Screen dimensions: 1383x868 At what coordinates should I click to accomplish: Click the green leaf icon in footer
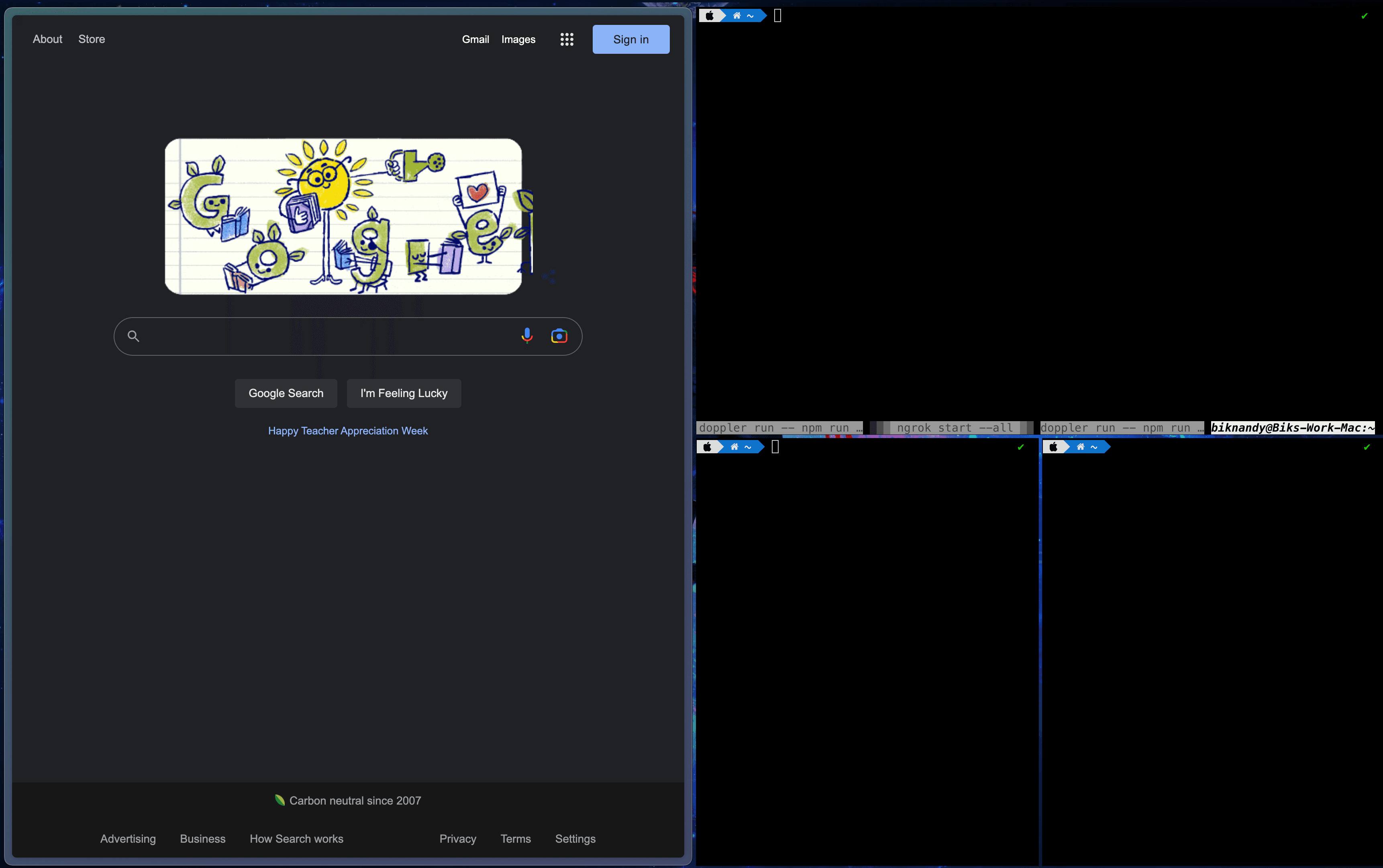coord(279,800)
